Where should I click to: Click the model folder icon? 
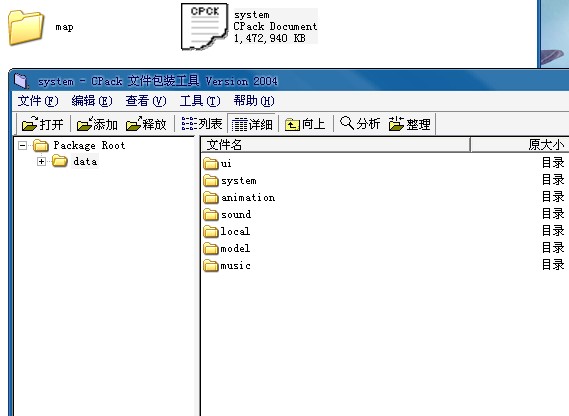click(211, 248)
